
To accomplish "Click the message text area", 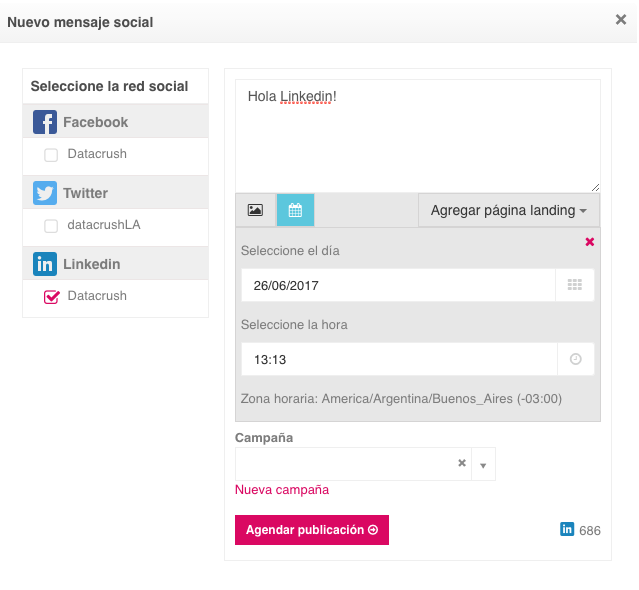I will 418,136.
